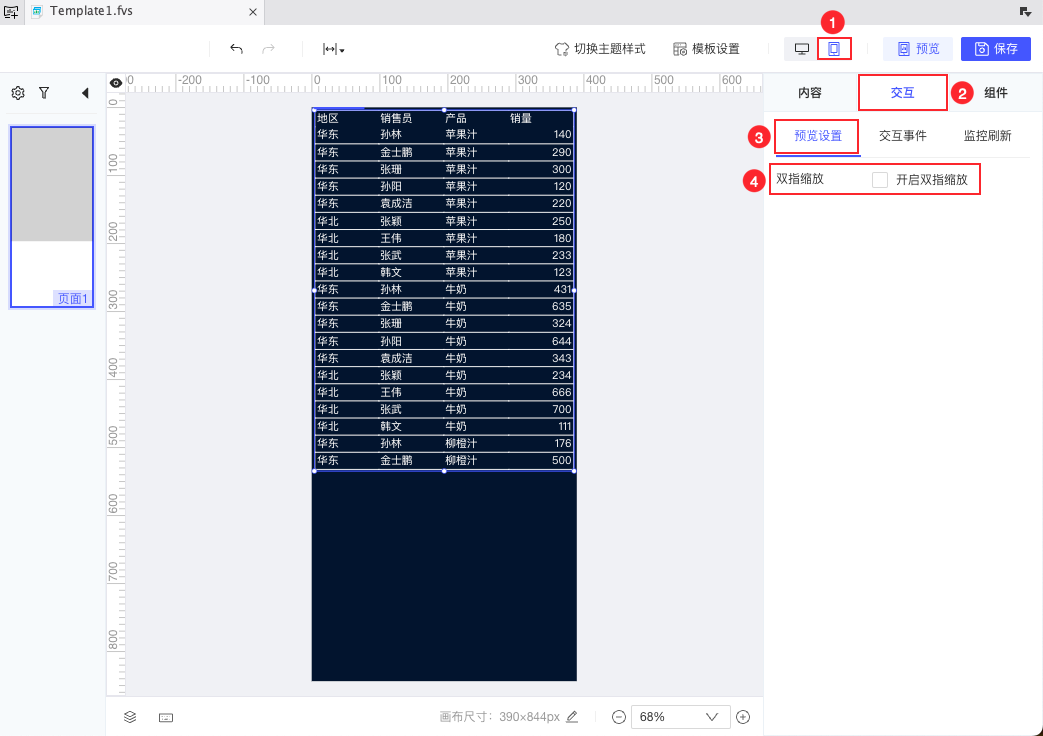Open the 监控刷新 sub-tab
The height and width of the screenshot is (736, 1043).
pyautogui.click(x=987, y=136)
